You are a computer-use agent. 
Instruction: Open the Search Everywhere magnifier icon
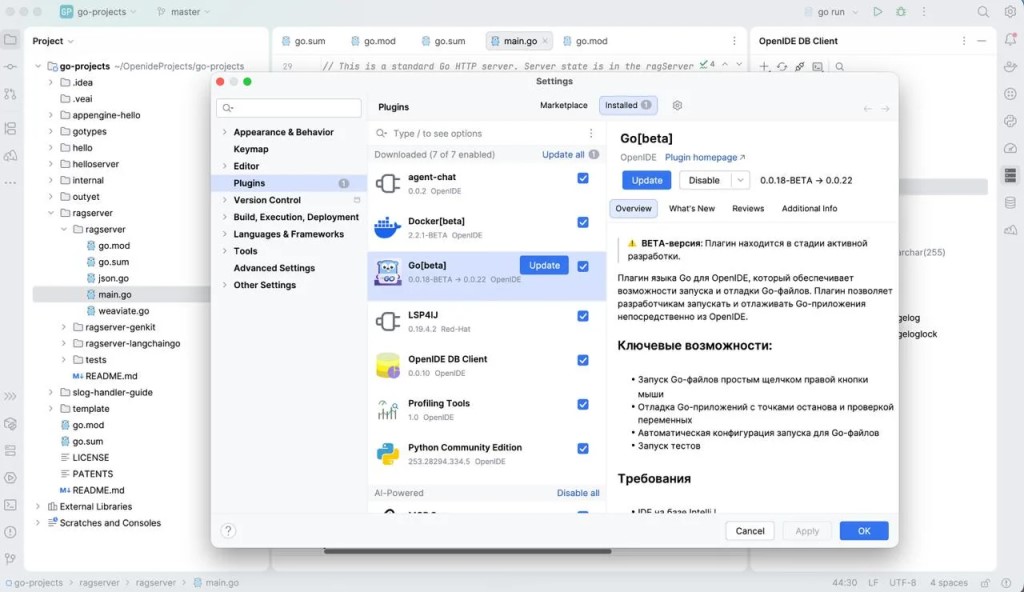pos(983,12)
